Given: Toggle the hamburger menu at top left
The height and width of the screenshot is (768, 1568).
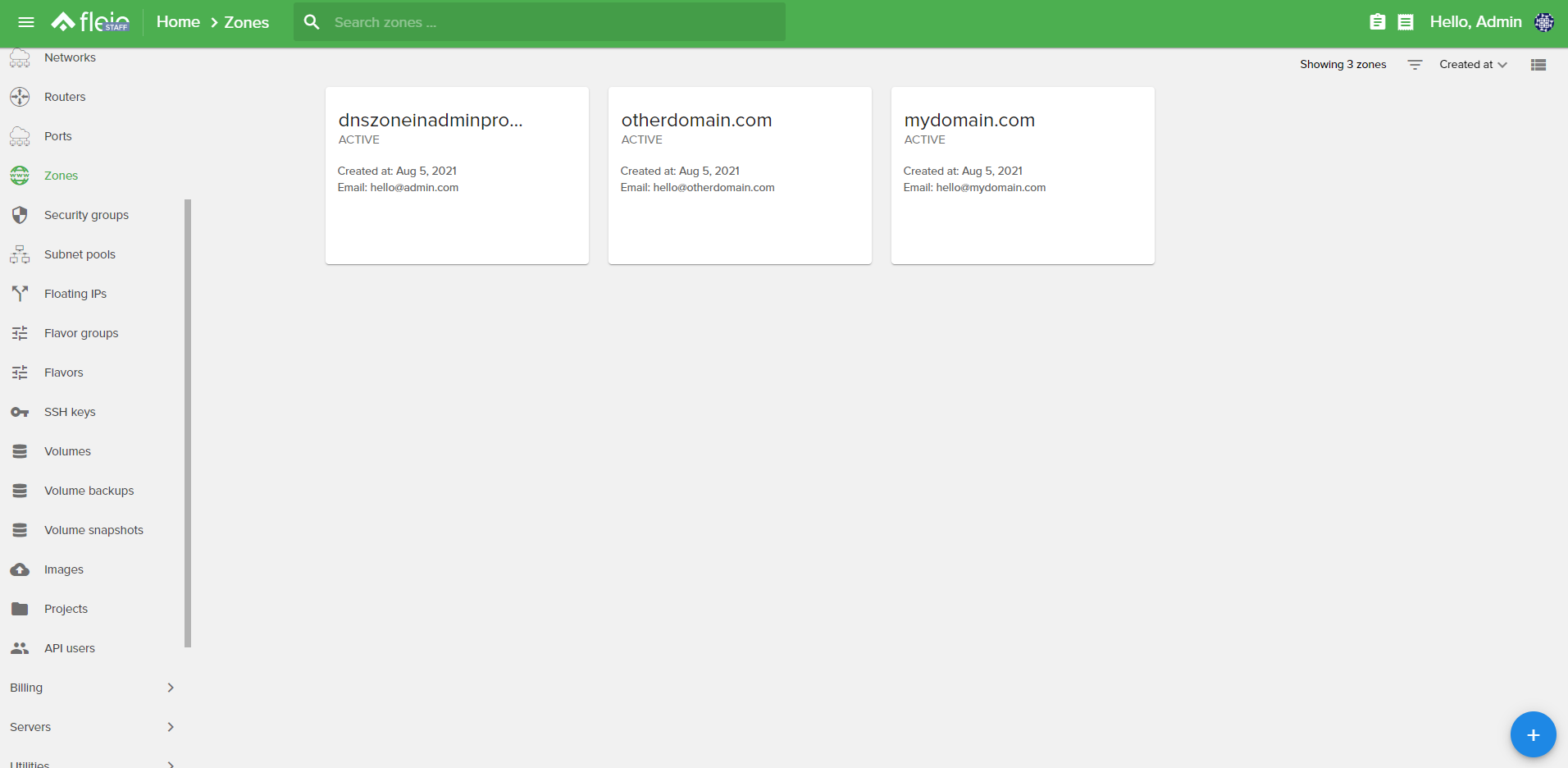Looking at the screenshot, I should point(26,22).
